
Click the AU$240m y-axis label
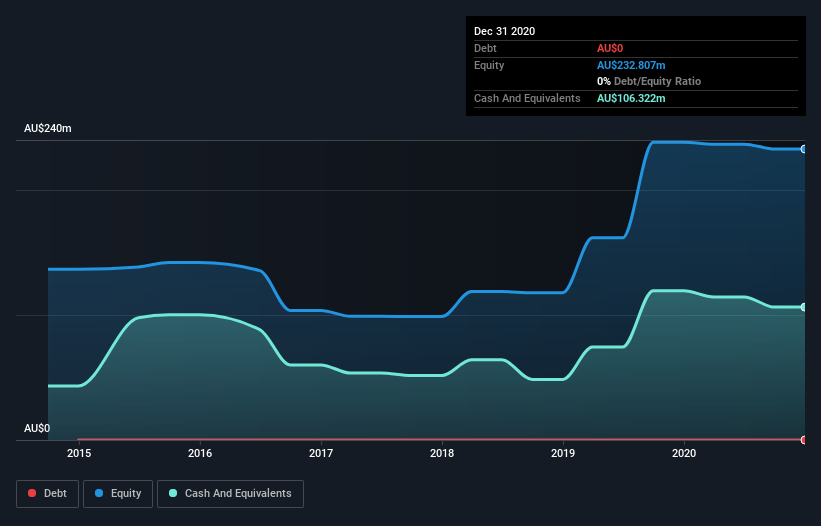pos(48,128)
